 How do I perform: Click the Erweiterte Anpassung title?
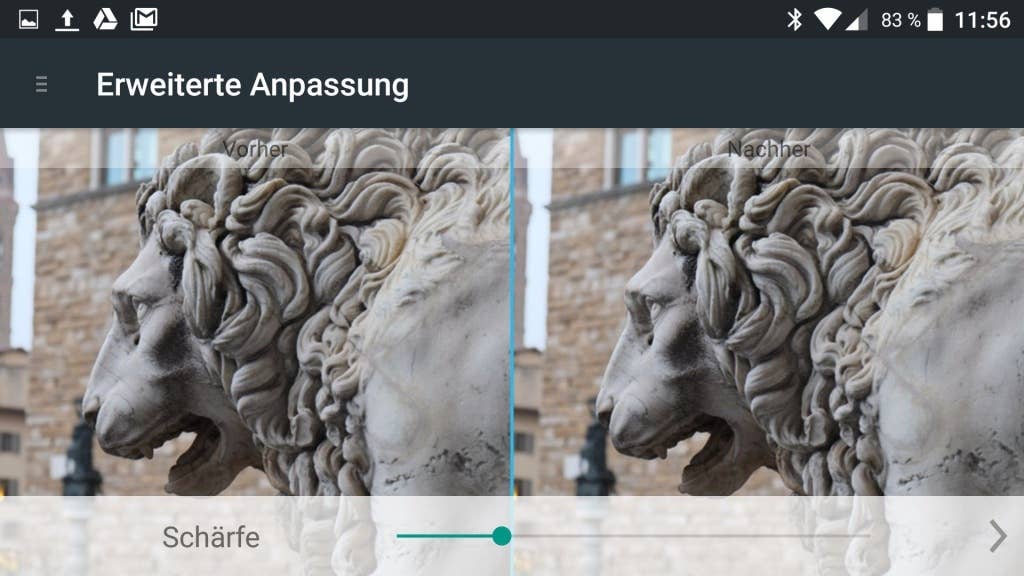253,85
